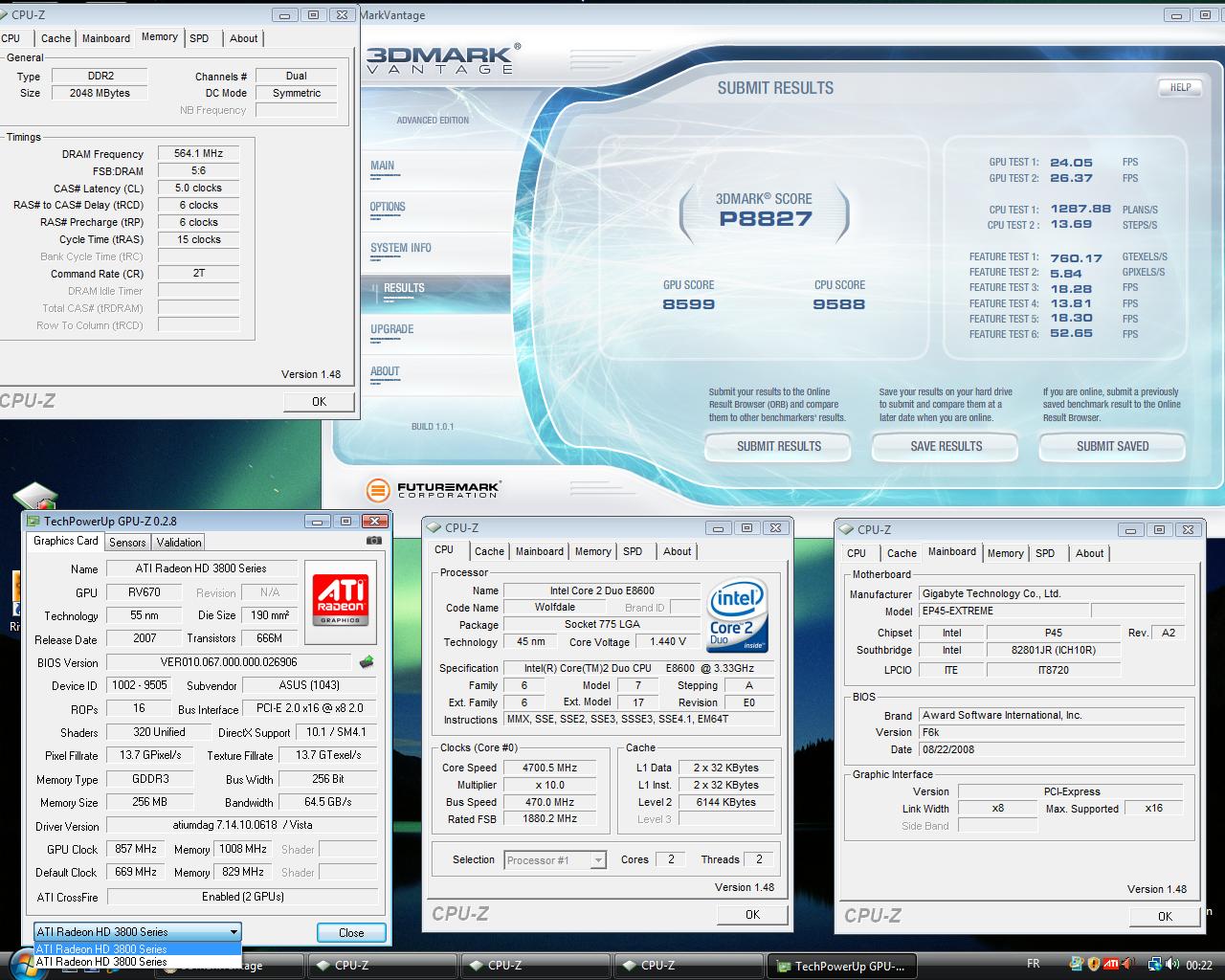Open CPU tab in the CPU-Z Gigabyte mainboard window
The height and width of the screenshot is (980, 1225).
[x=857, y=553]
